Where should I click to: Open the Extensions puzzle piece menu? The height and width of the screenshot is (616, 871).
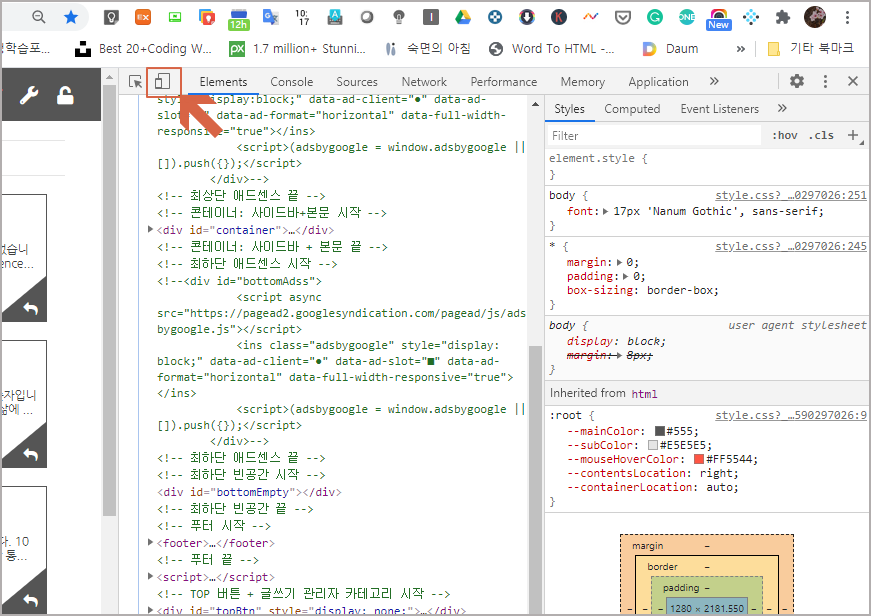(x=783, y=17)
